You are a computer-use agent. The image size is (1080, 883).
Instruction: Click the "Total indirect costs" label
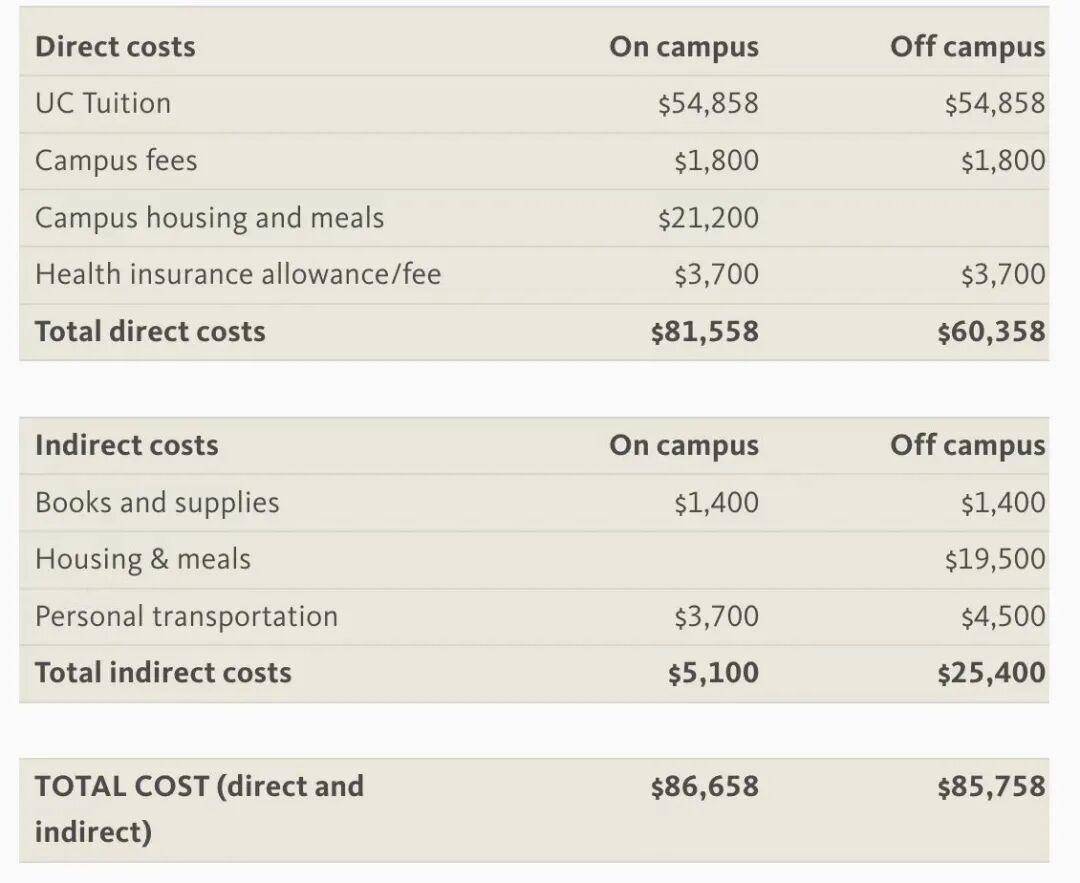pyautogui.click(x=163, y=673)
